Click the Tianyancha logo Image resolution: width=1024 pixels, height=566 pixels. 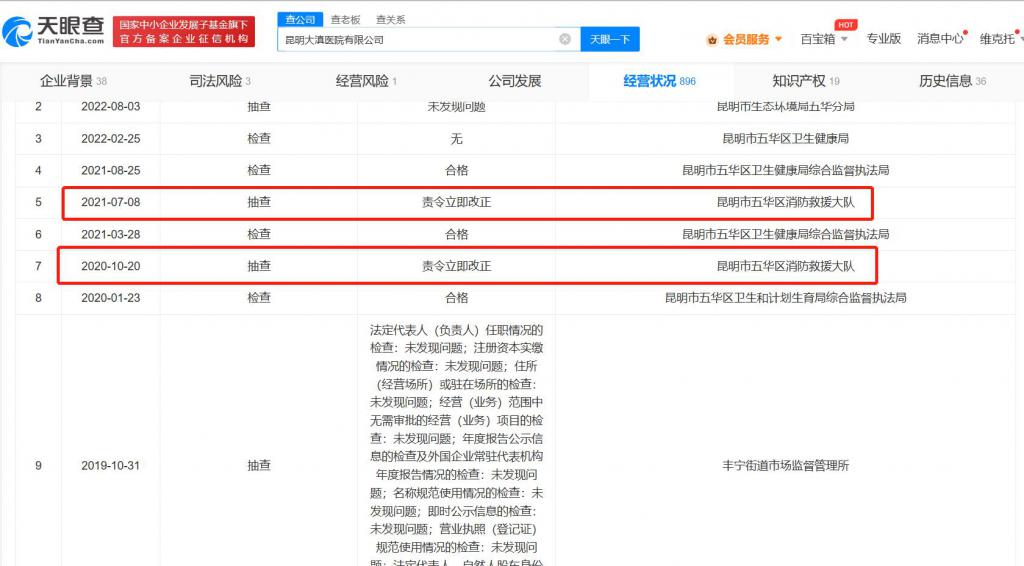[54, 31]
